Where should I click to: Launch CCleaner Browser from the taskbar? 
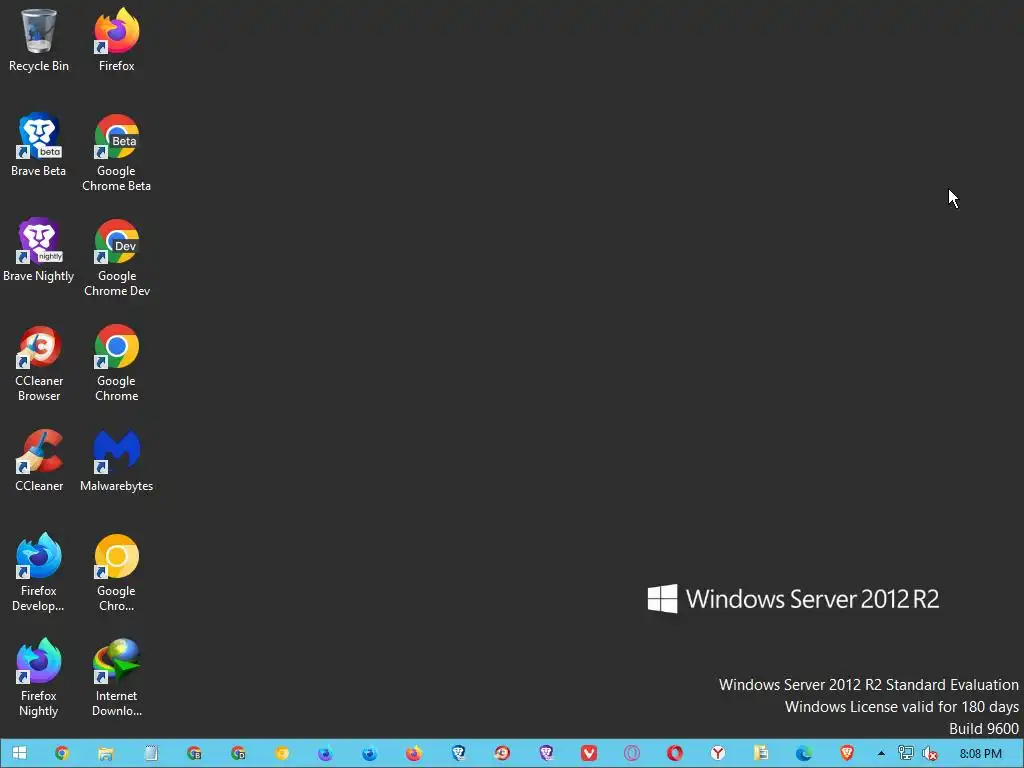[x=502, y=754]
